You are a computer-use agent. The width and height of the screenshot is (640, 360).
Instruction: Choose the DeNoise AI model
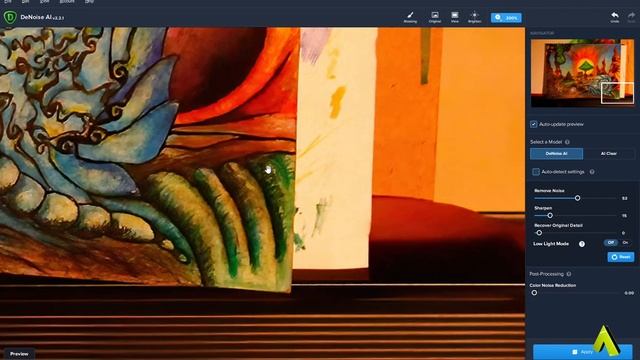[556, 153]
